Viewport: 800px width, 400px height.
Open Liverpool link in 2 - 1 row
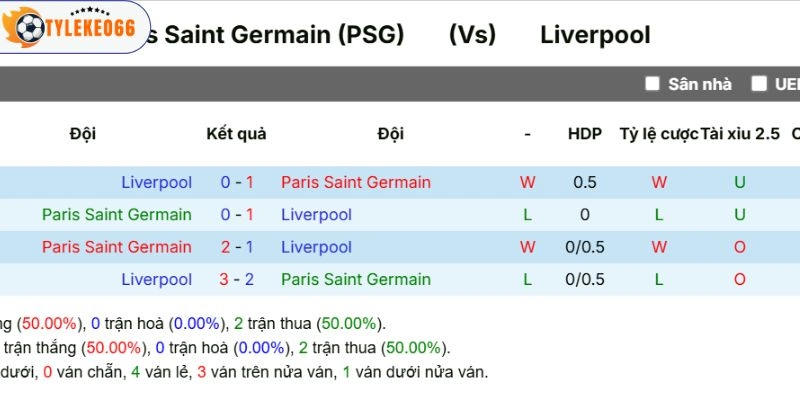click(316, 247)
